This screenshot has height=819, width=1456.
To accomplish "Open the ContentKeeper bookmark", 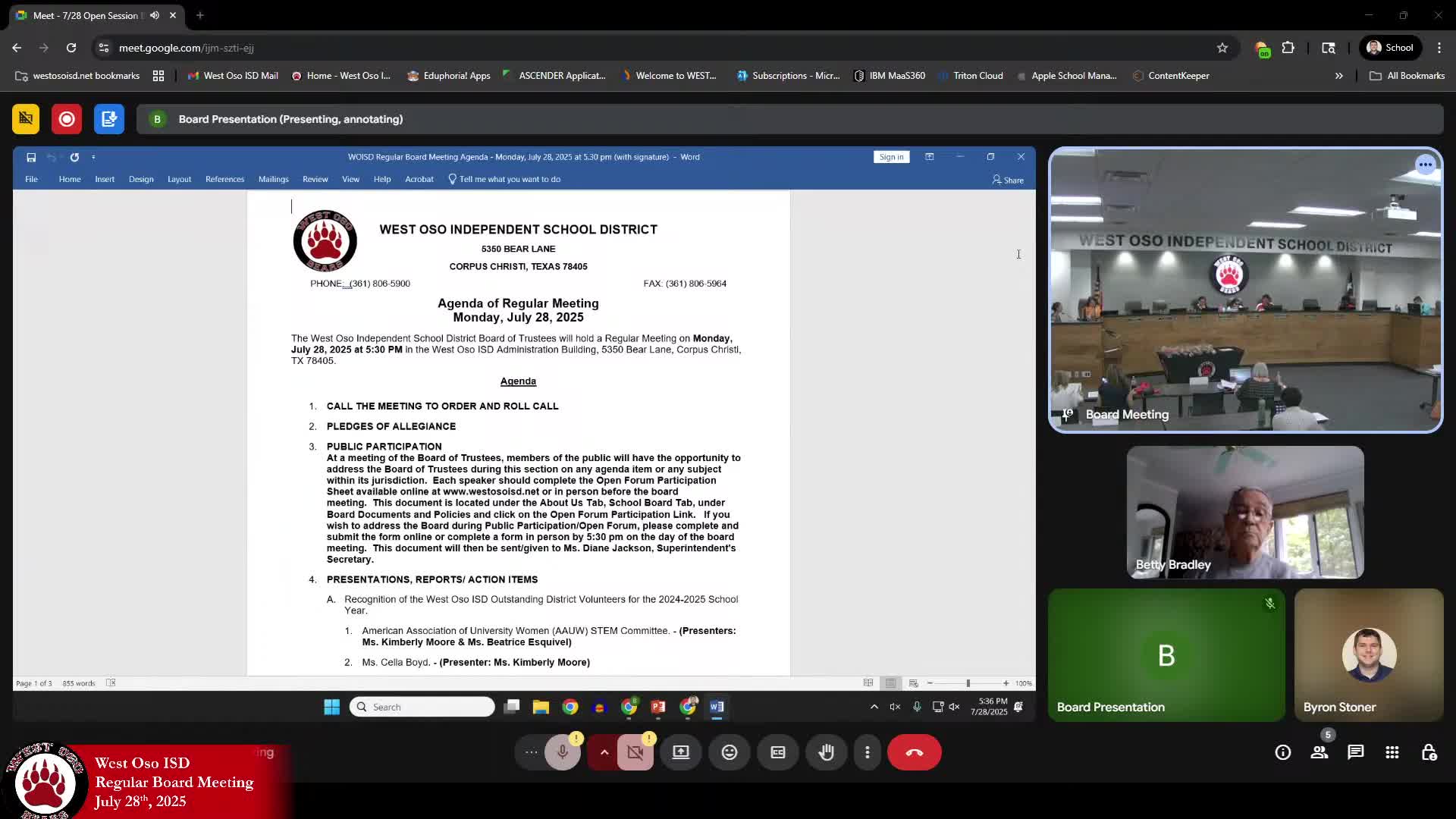I will pos(1171,76).
